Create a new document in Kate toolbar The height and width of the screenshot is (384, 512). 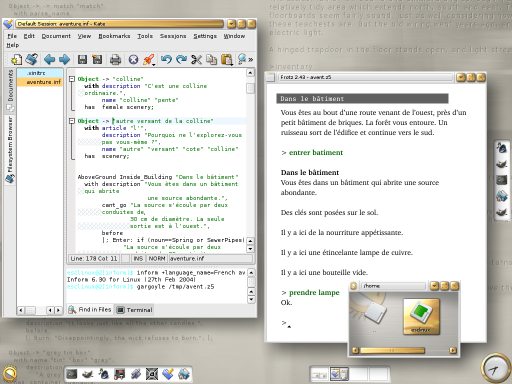point(16,60)
